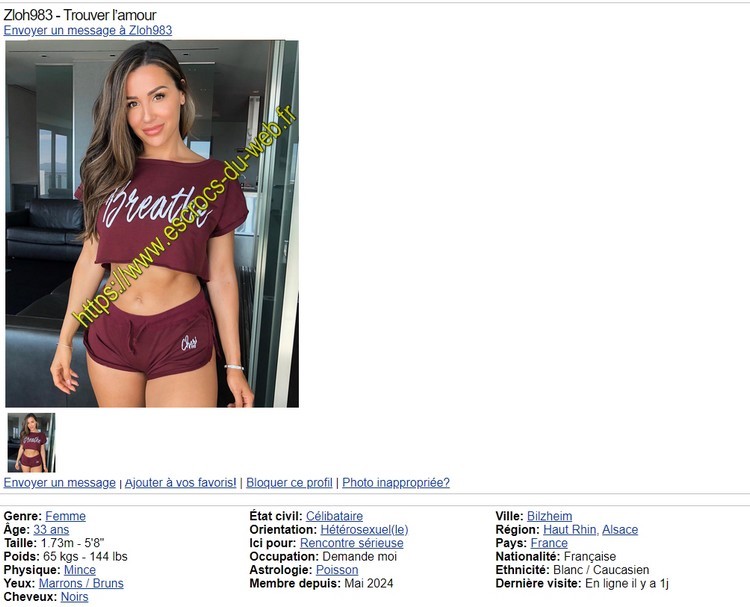
Task: Click 'Bloquer ce profil' link
Action: click(x=289, y=482)
